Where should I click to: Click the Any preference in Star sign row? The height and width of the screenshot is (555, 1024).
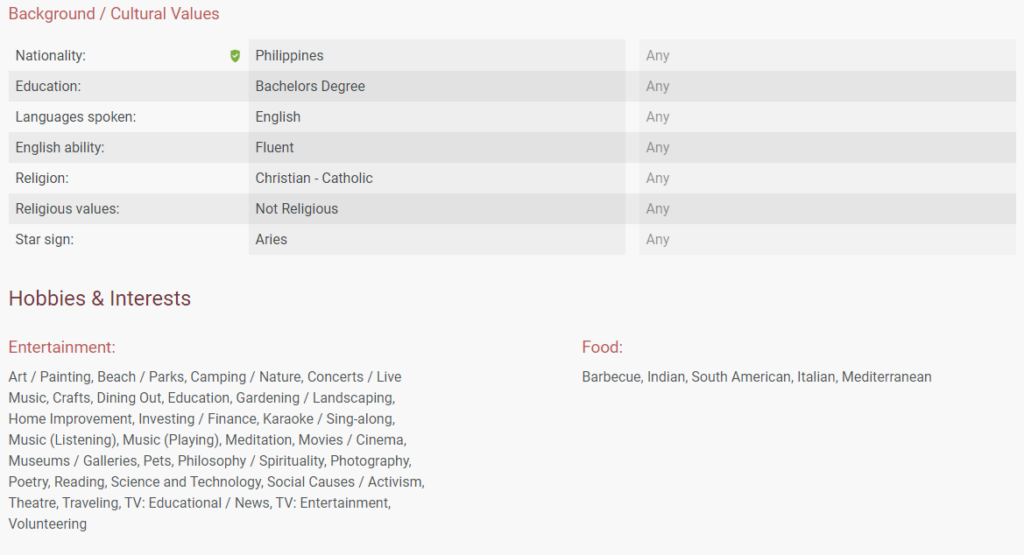point(657,240)
